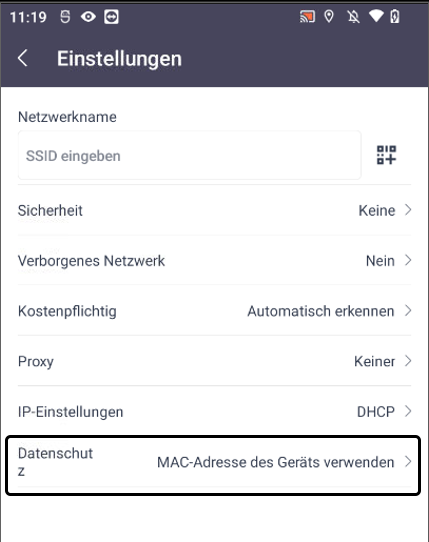The image size is (429, 542).
Task: Tap the Keine security value
Action: coord(377,211)
